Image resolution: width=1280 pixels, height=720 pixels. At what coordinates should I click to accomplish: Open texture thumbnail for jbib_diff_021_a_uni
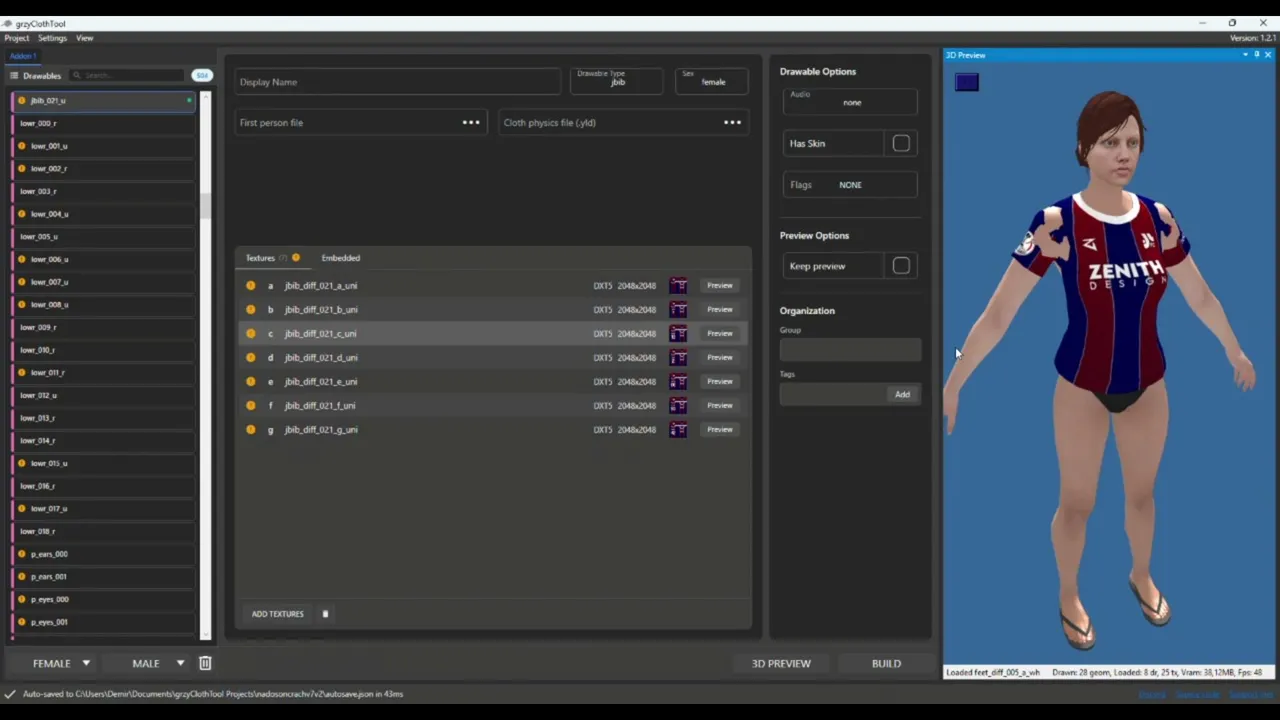coord(678,286)
